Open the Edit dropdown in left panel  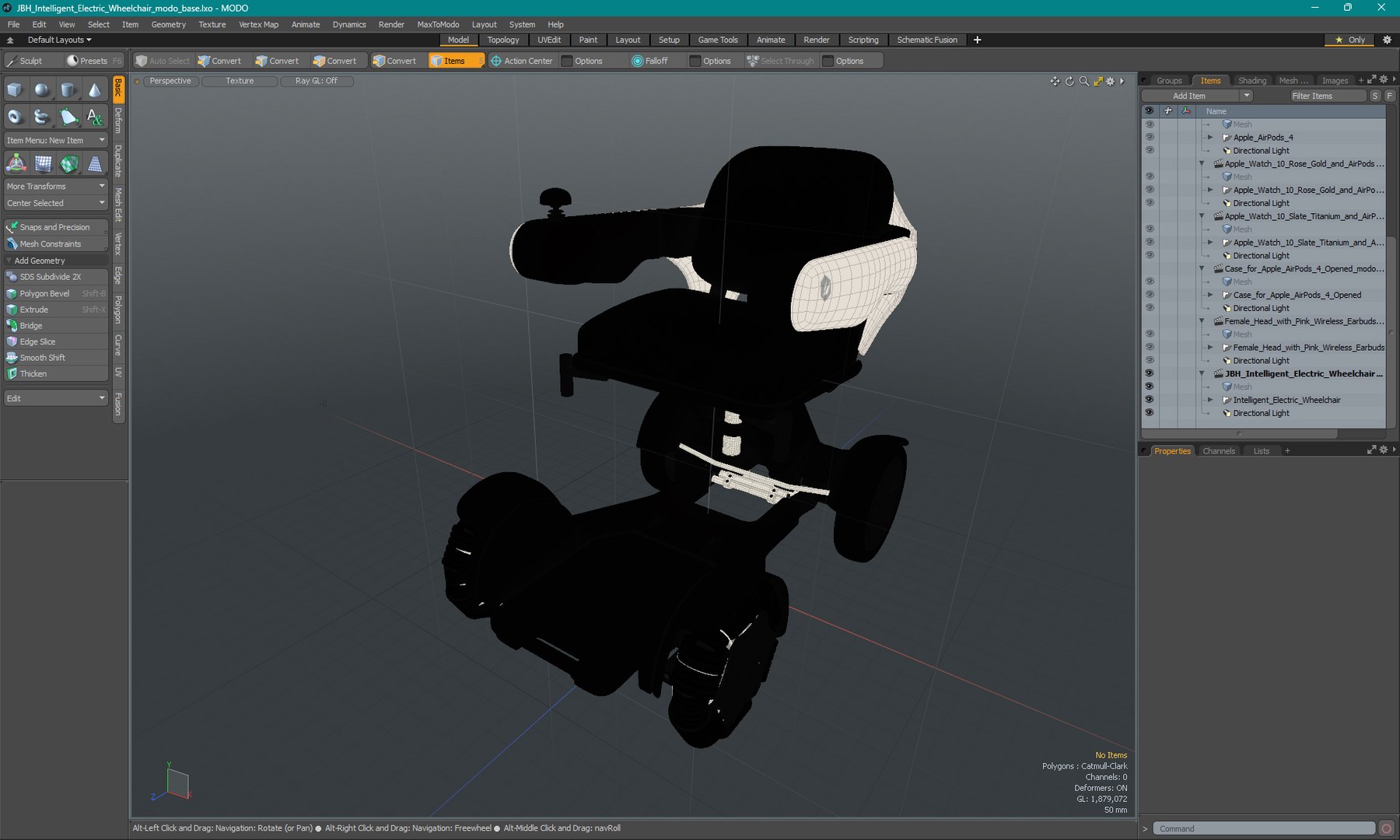[56, 398]
